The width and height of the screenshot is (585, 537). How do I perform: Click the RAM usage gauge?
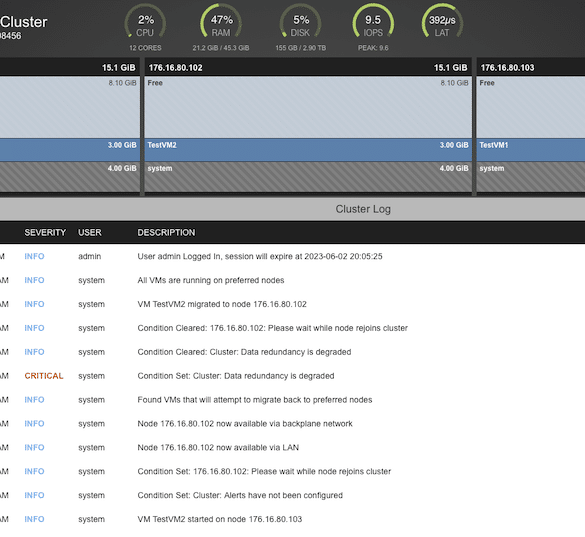[221, 22]
